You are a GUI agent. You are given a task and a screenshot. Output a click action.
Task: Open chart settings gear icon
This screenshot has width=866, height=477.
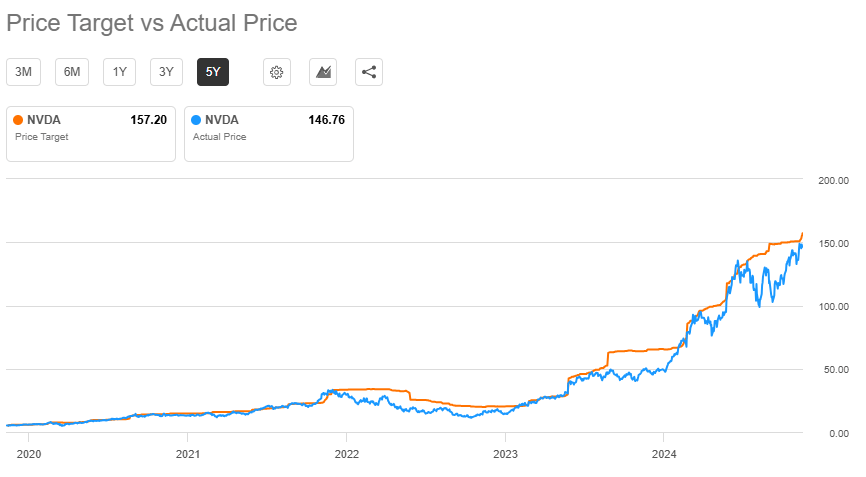pos(277,72)
